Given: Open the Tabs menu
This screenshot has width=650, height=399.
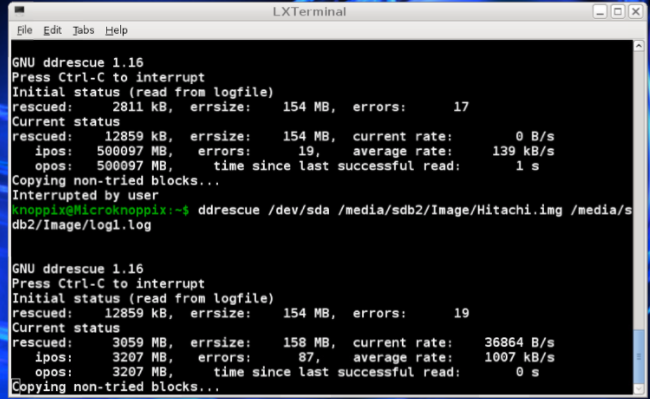Looking at the screenshot, I should tap(83, 30).
